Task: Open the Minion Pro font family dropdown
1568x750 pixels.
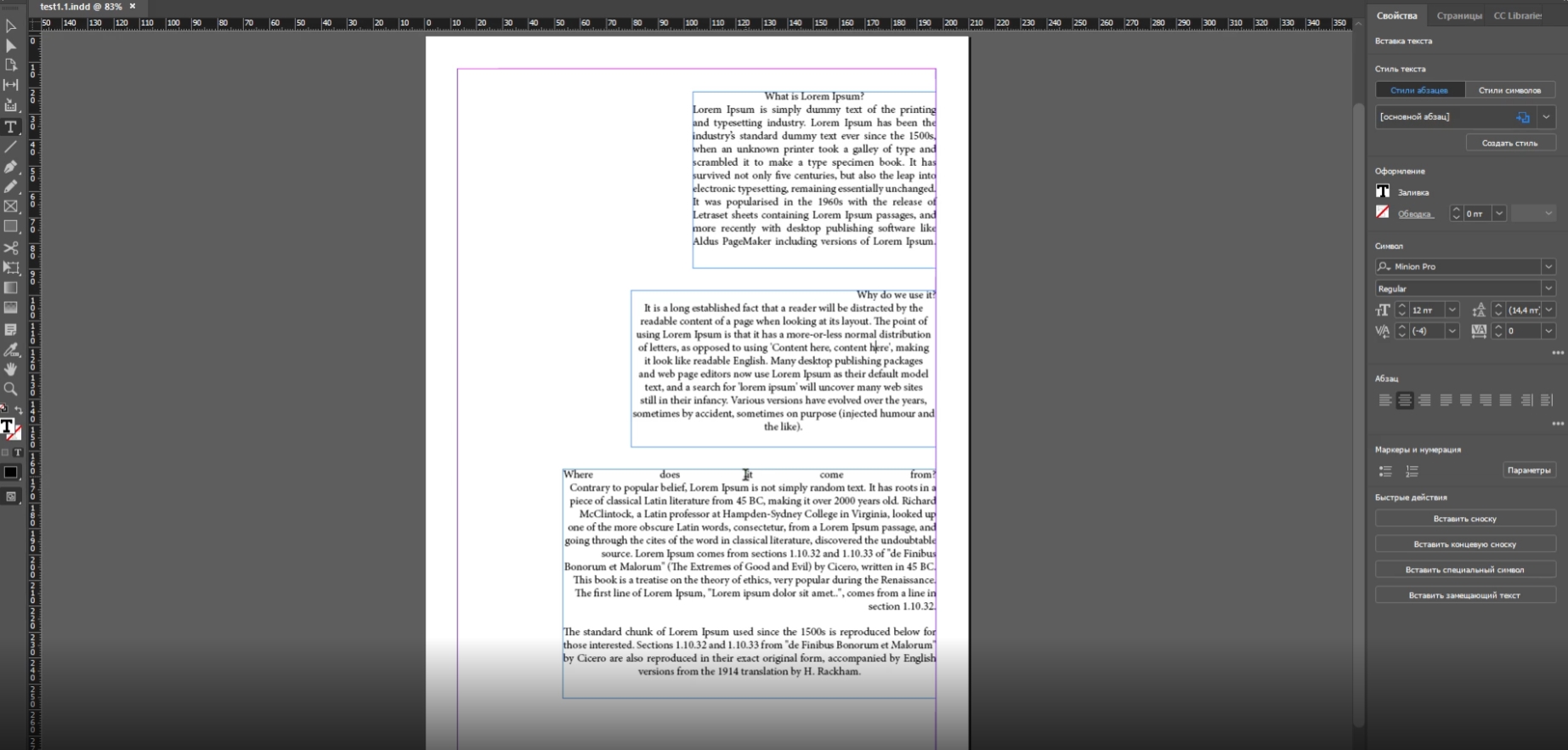Action: click(x=1548, y=267)
